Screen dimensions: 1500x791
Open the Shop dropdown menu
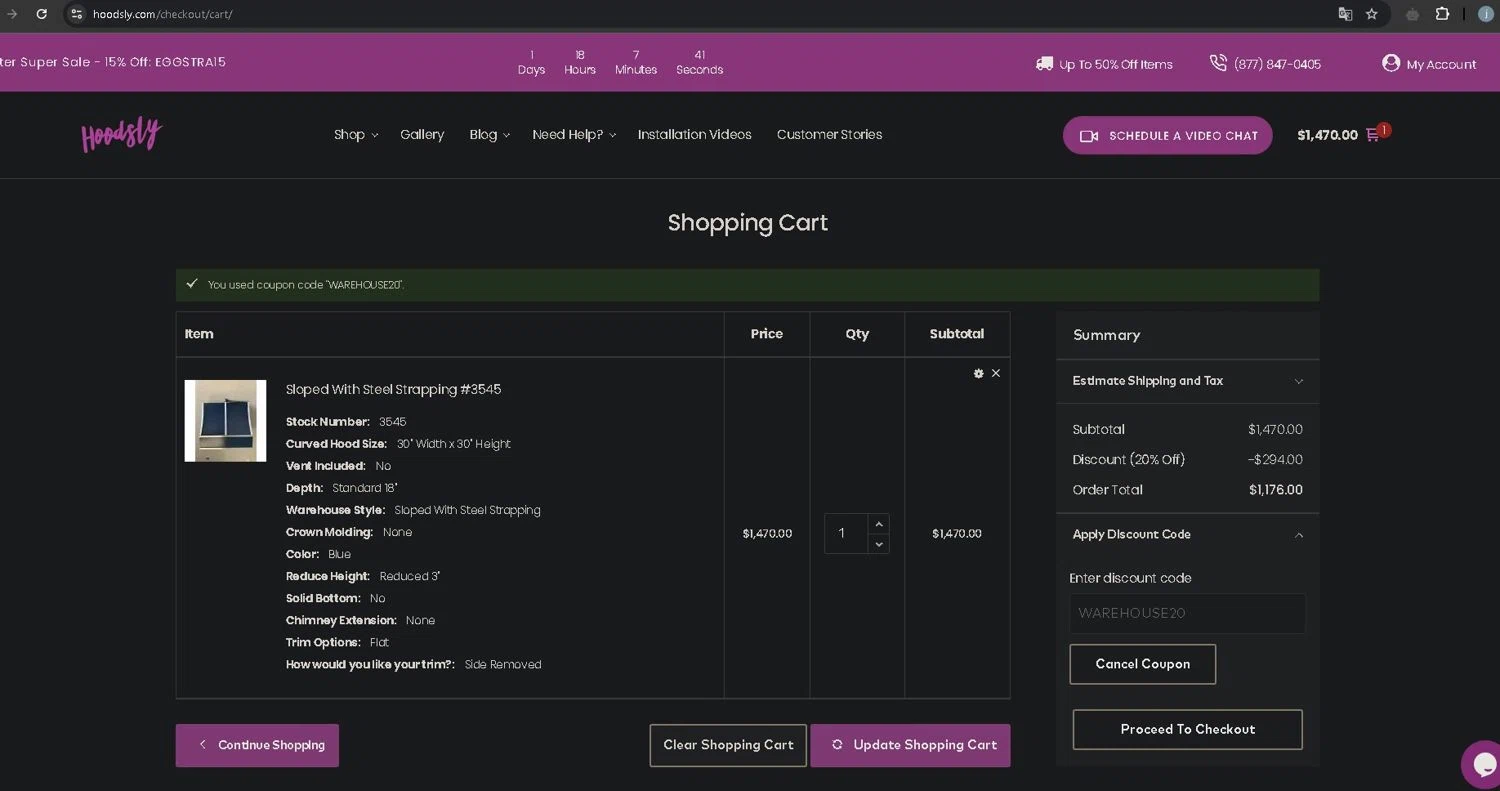pyautogui.click(x=356, y=134)
